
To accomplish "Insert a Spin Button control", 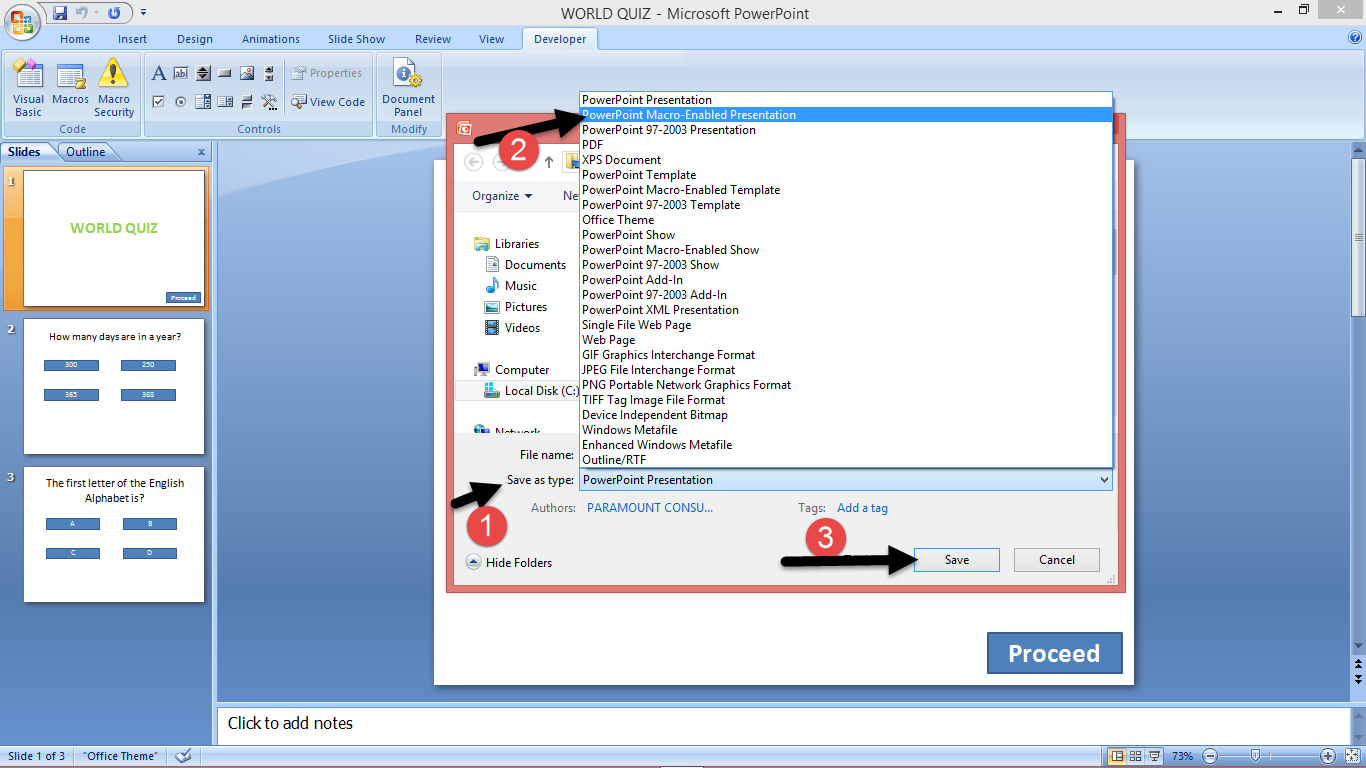I will tap(203, 73).
